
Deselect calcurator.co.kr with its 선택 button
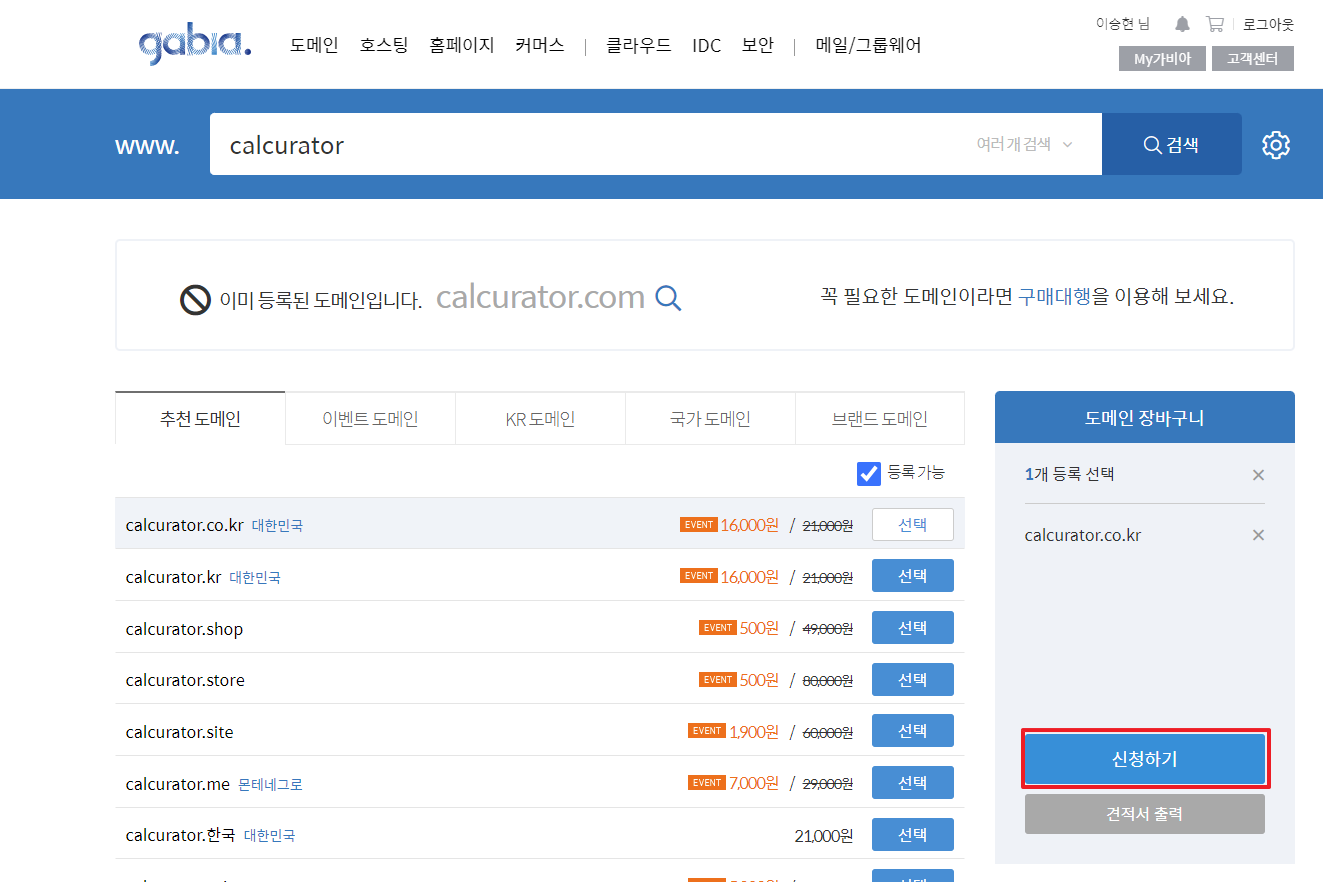point(912,524)
